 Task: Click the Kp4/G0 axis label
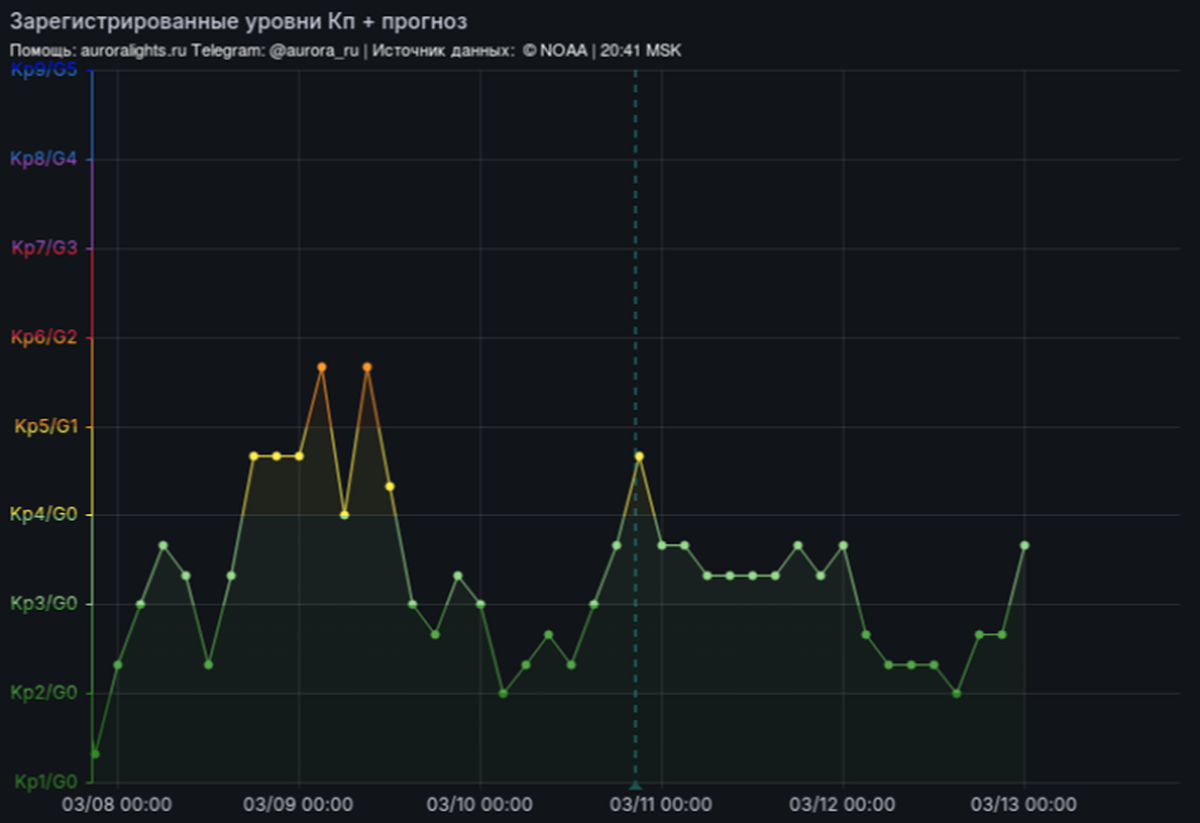click(x=44, y=515)
